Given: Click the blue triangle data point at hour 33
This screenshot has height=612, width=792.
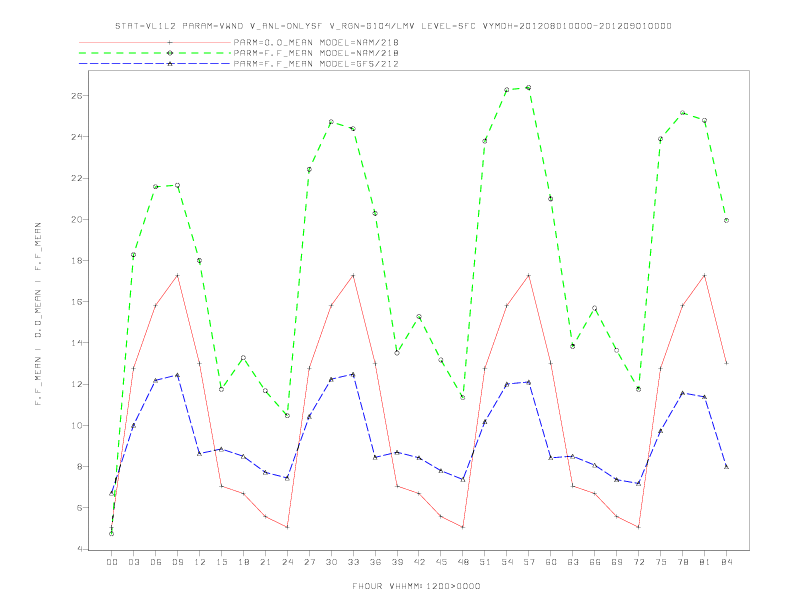Looking at the screenshot, I should click(x=353, y=375).
